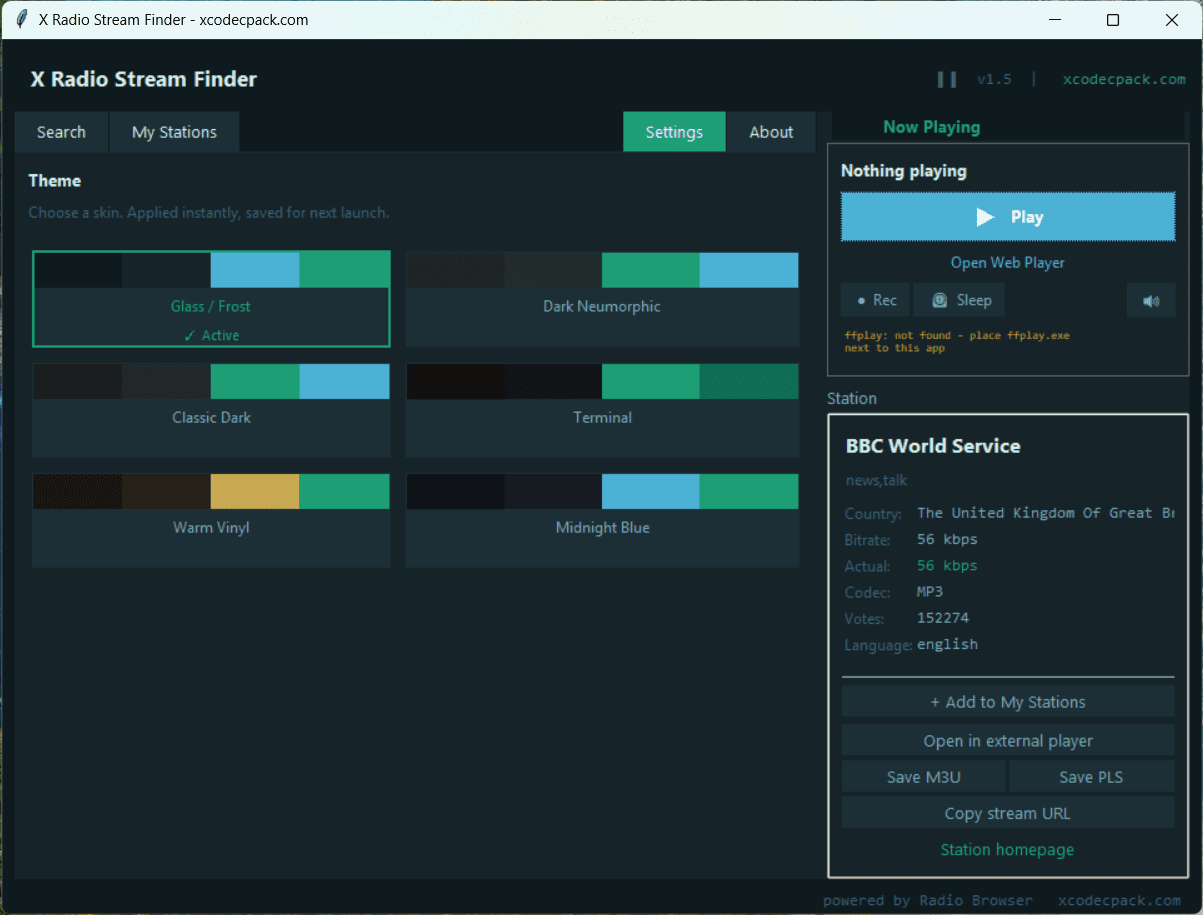Open the My Stations tab
1203x915 pixels.
174,132
